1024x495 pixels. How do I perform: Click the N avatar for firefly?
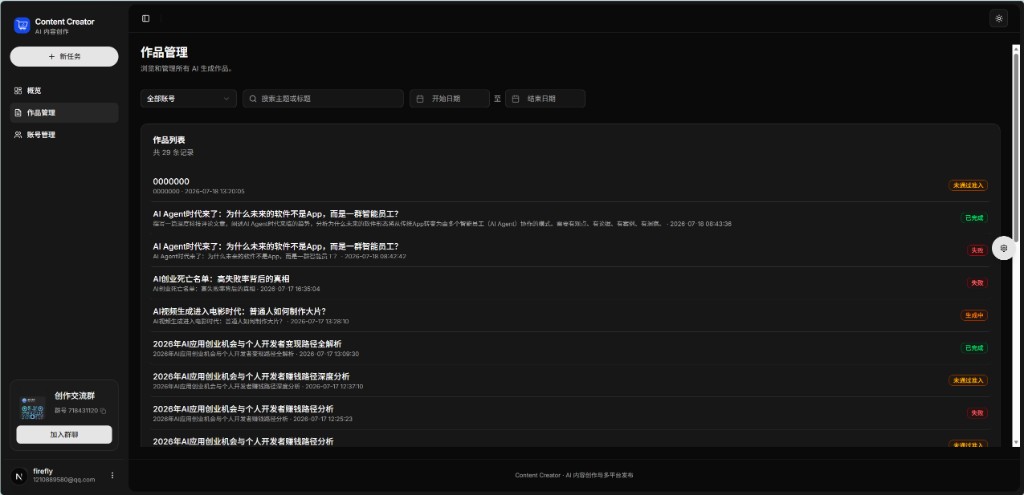[x=20, y=475]
